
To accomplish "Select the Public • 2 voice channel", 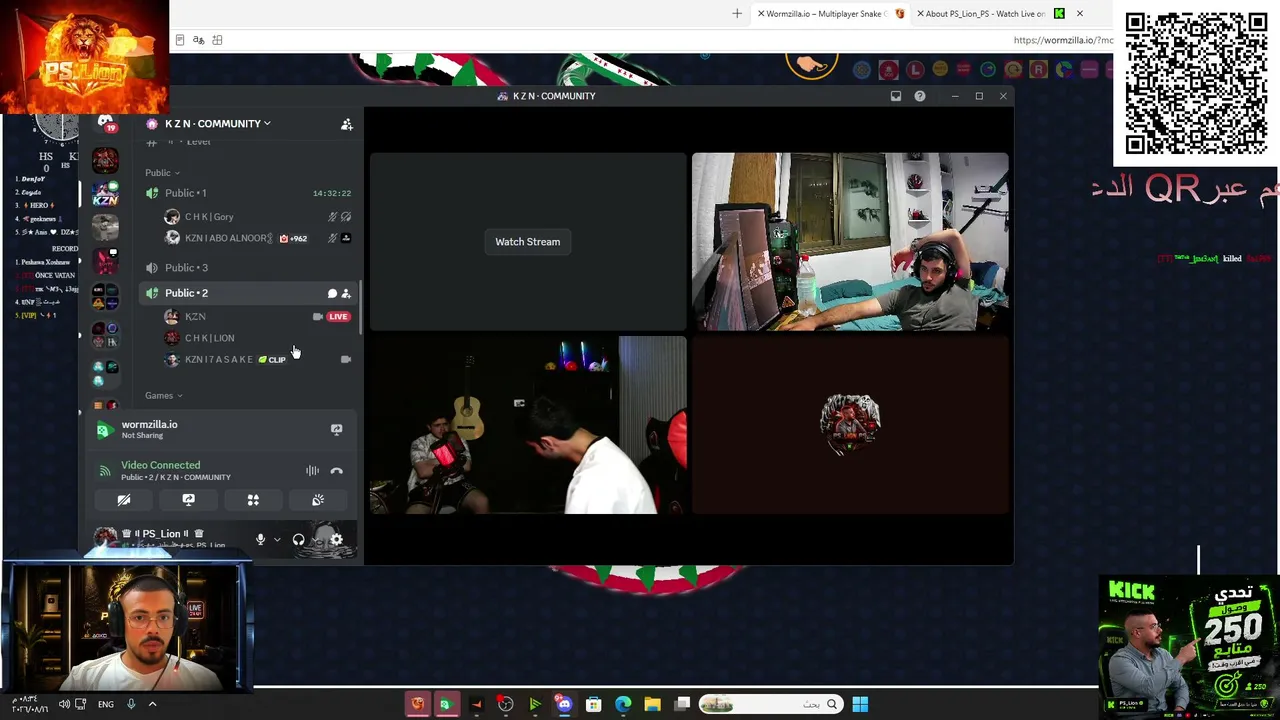I will tap(186, 293).
